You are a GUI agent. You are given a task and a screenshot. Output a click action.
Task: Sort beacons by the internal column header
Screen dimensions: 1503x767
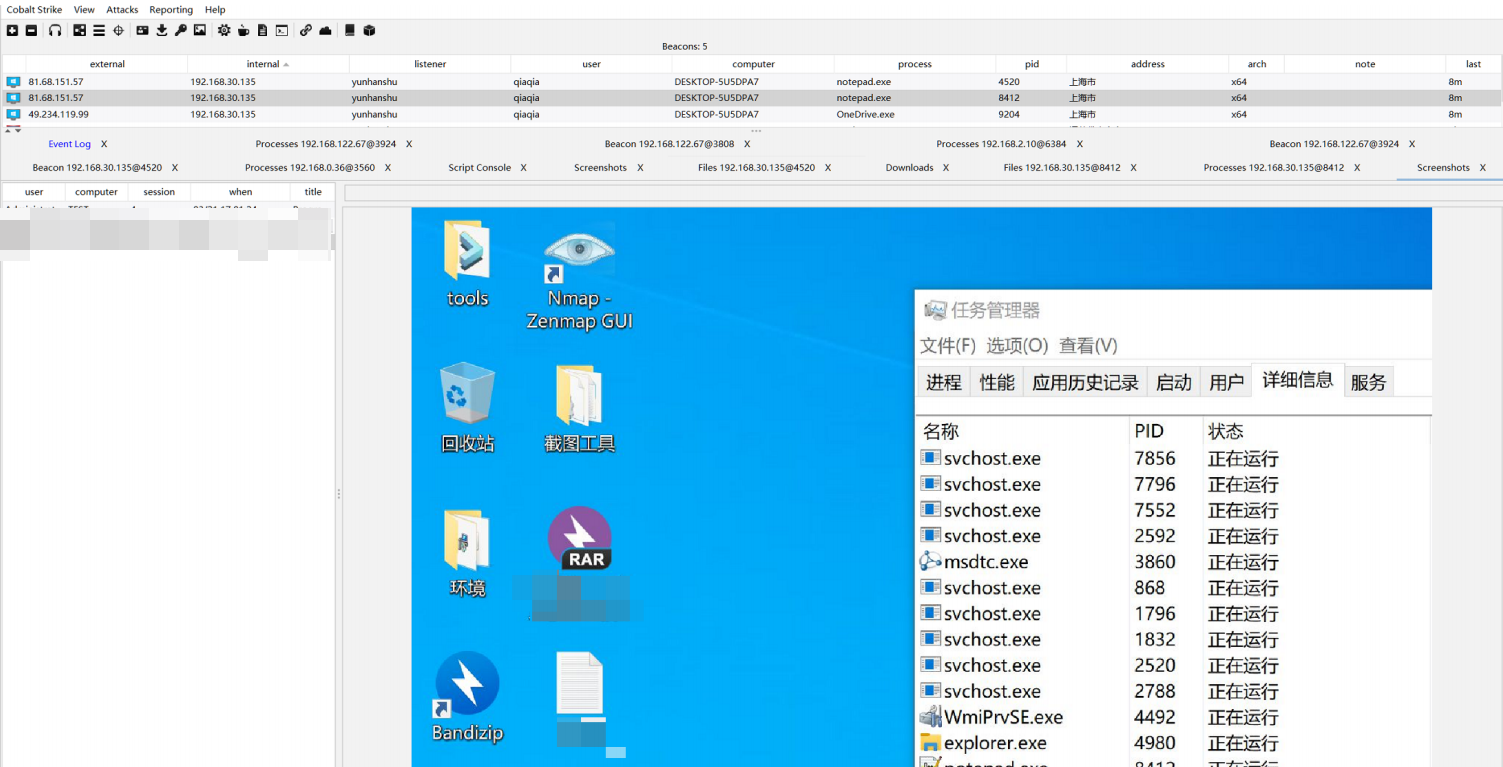point(263,64)
